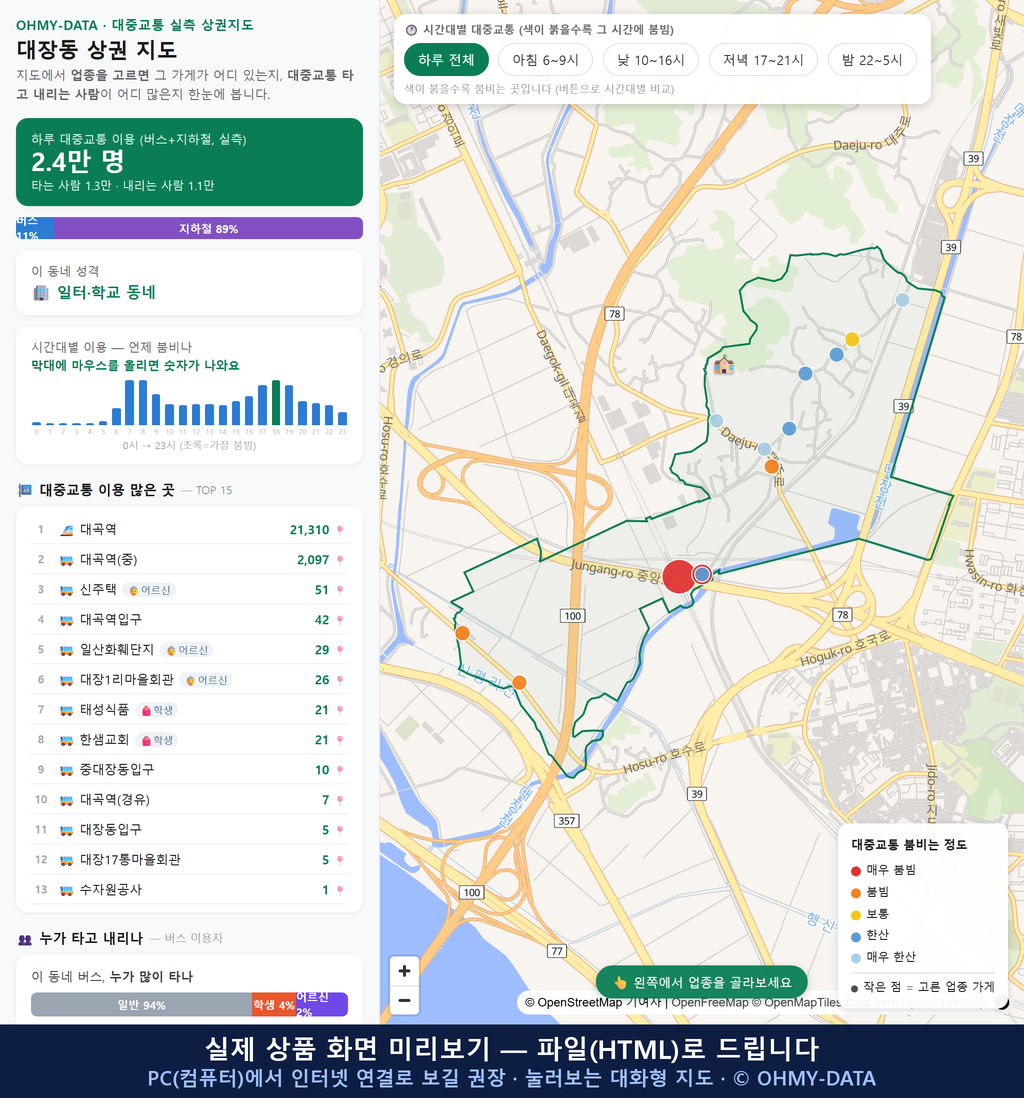
Task: Switch to the 저녁 17~21시 time filter
Action: click(x=763, y=60)
